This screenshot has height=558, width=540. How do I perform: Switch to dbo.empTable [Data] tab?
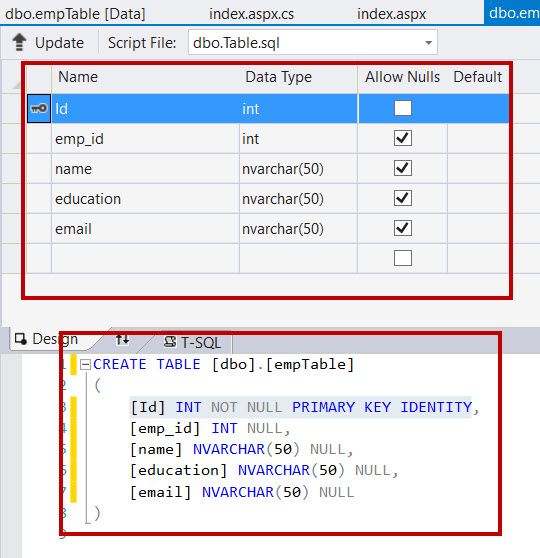click(x=75, y=14)
